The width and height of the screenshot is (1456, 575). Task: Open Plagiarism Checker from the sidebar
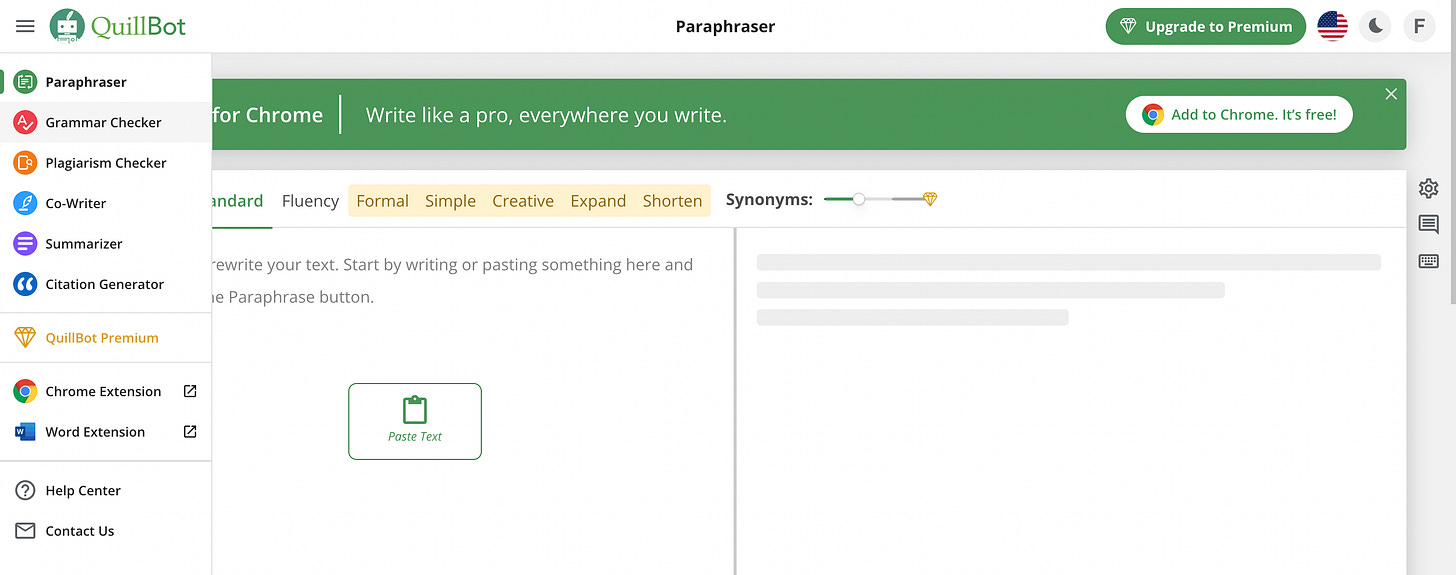pyautogui.click(x=105, y=163)
